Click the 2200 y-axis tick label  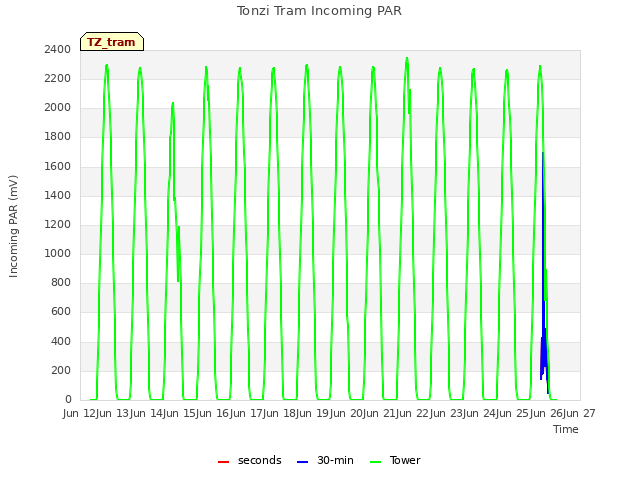58,78
